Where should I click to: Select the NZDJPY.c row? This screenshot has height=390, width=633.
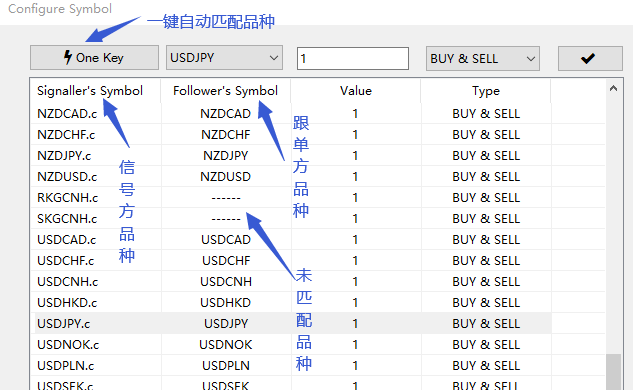291,155
